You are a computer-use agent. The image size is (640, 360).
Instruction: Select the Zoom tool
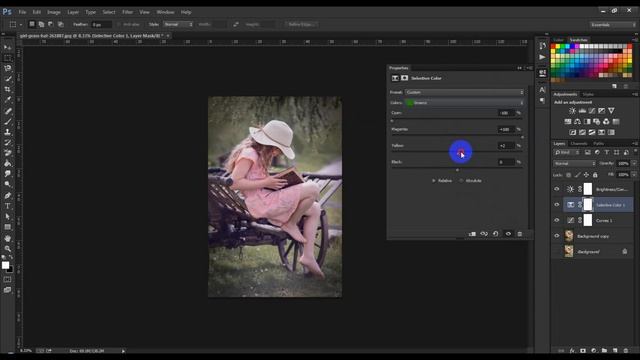tap(7, 248)
